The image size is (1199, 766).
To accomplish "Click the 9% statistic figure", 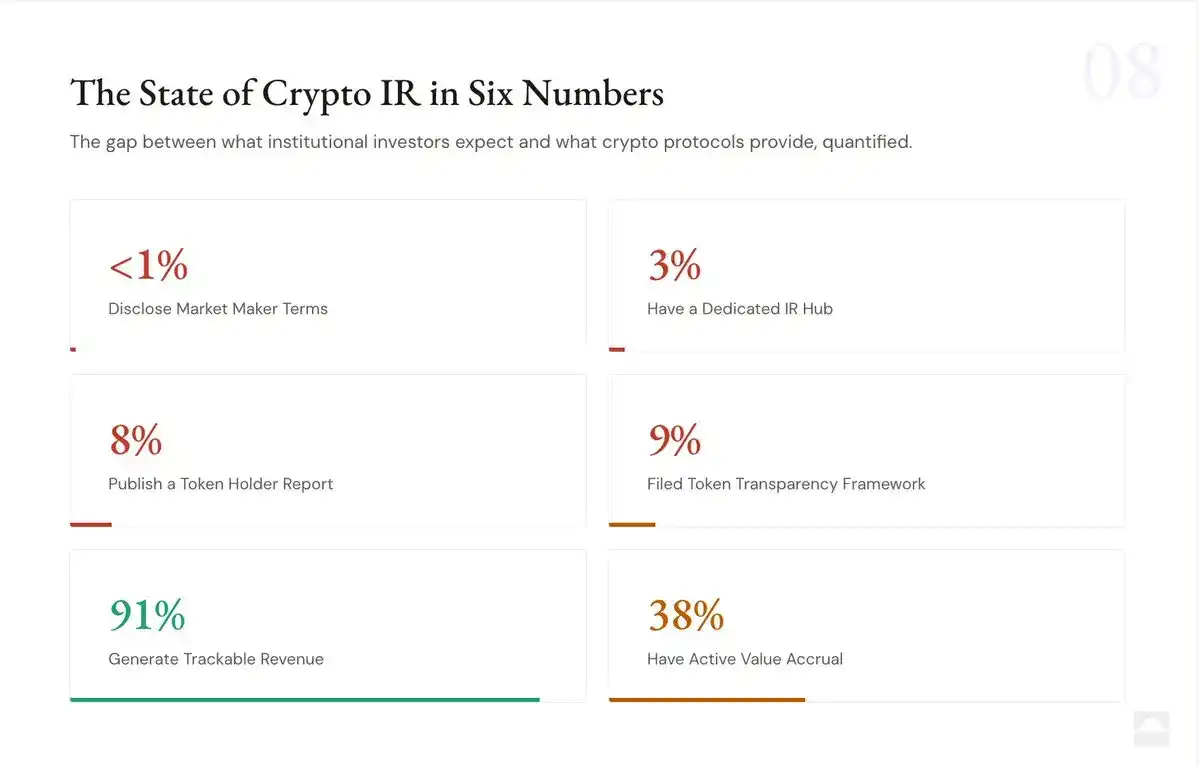I will 674,440.
